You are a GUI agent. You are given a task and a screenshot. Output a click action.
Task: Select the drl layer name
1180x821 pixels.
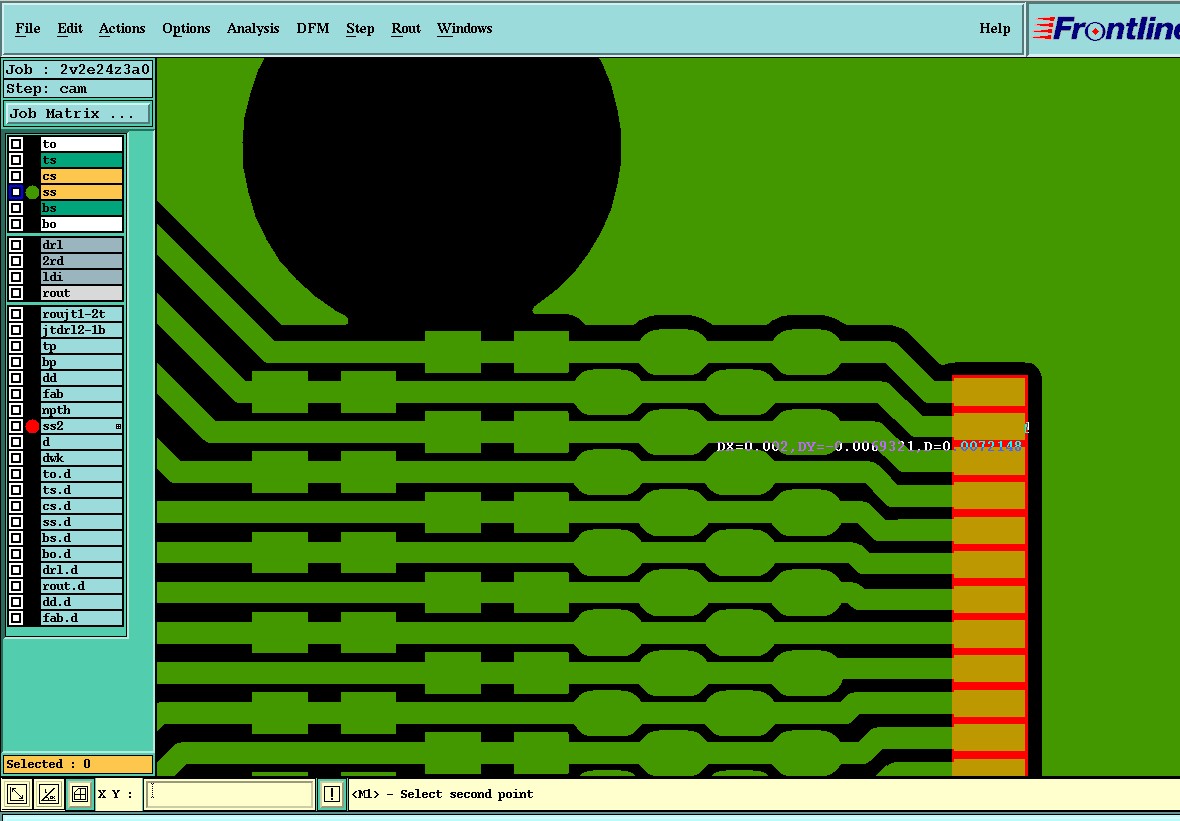[81, 245]
